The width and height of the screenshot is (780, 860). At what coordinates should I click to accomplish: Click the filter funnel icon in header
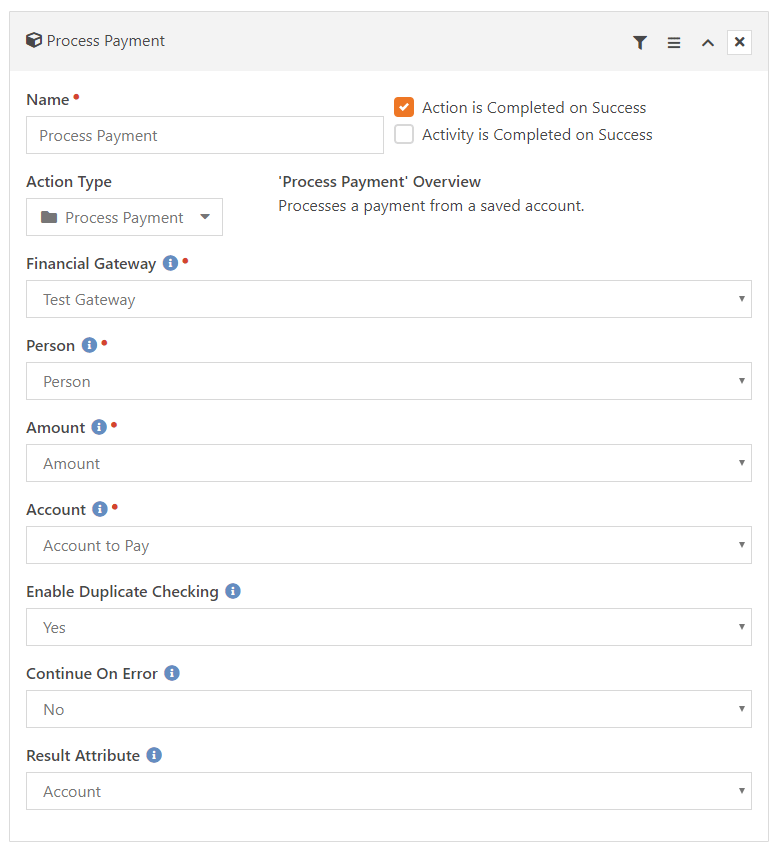640,42
